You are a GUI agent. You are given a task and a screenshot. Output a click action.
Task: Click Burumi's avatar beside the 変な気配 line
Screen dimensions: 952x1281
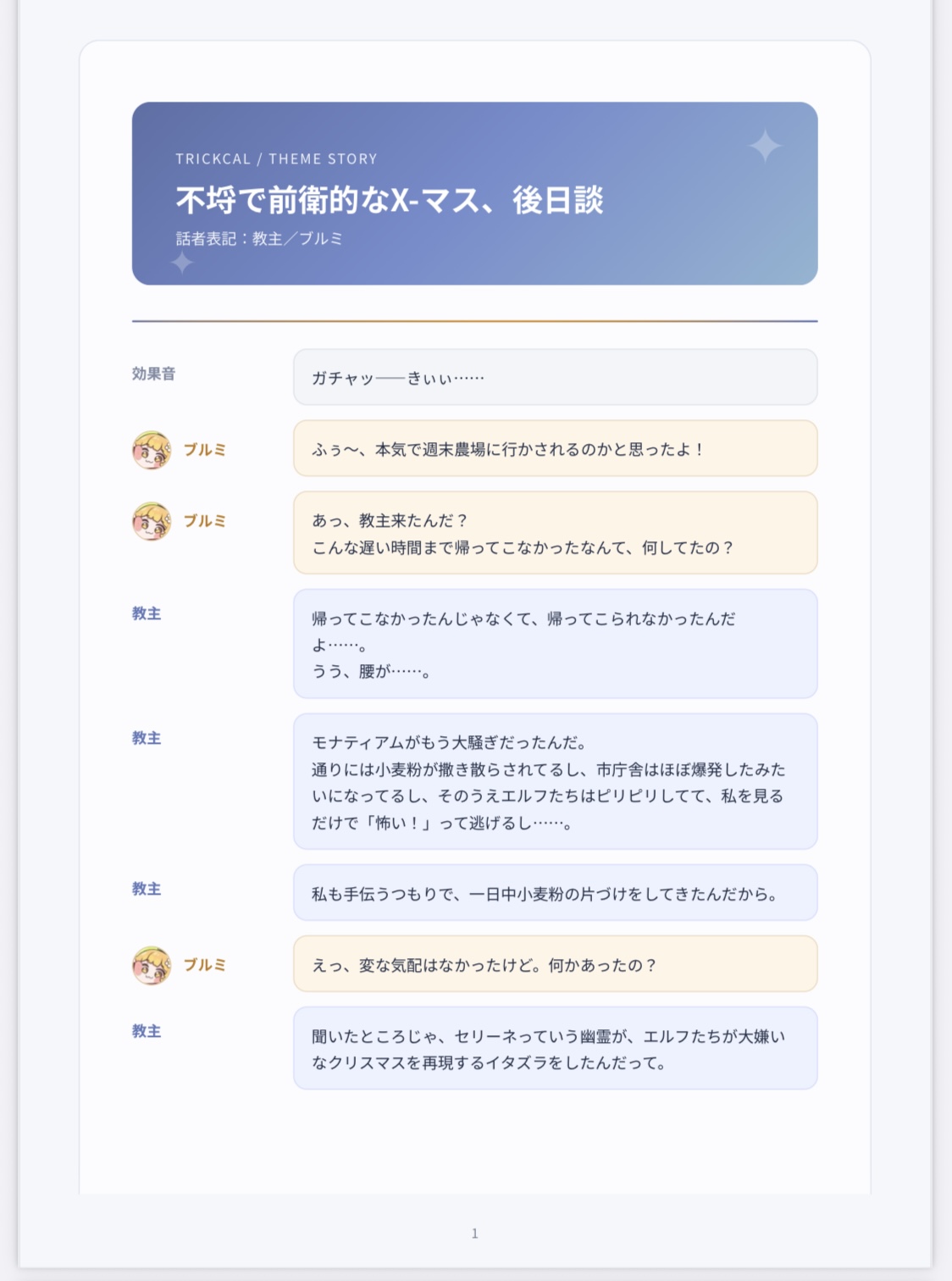[152, 964]
